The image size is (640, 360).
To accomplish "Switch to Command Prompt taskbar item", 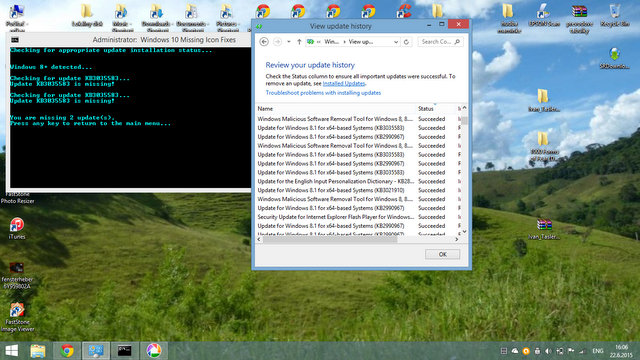I will tap(124, 351).
